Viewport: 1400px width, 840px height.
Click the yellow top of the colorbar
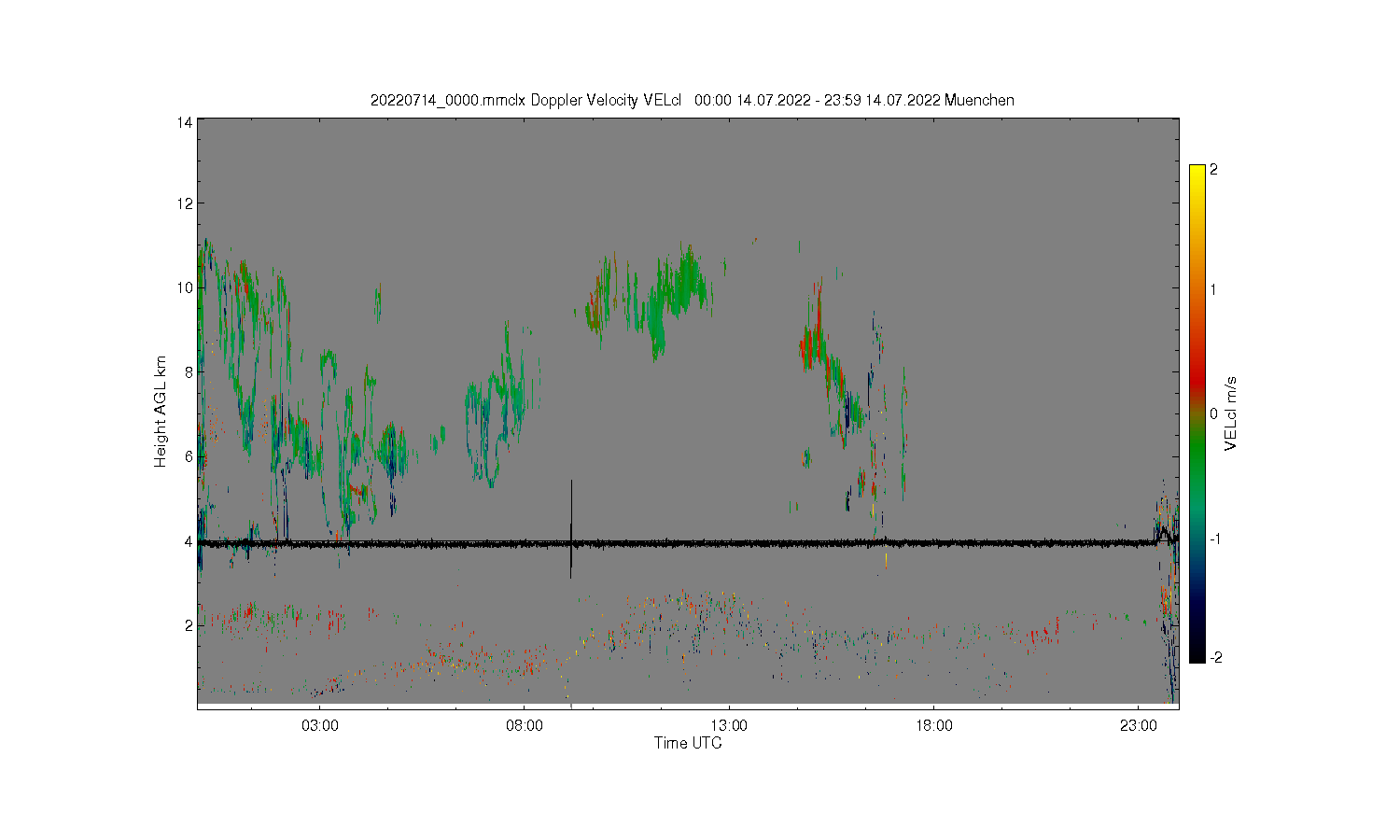point(1197,174)
